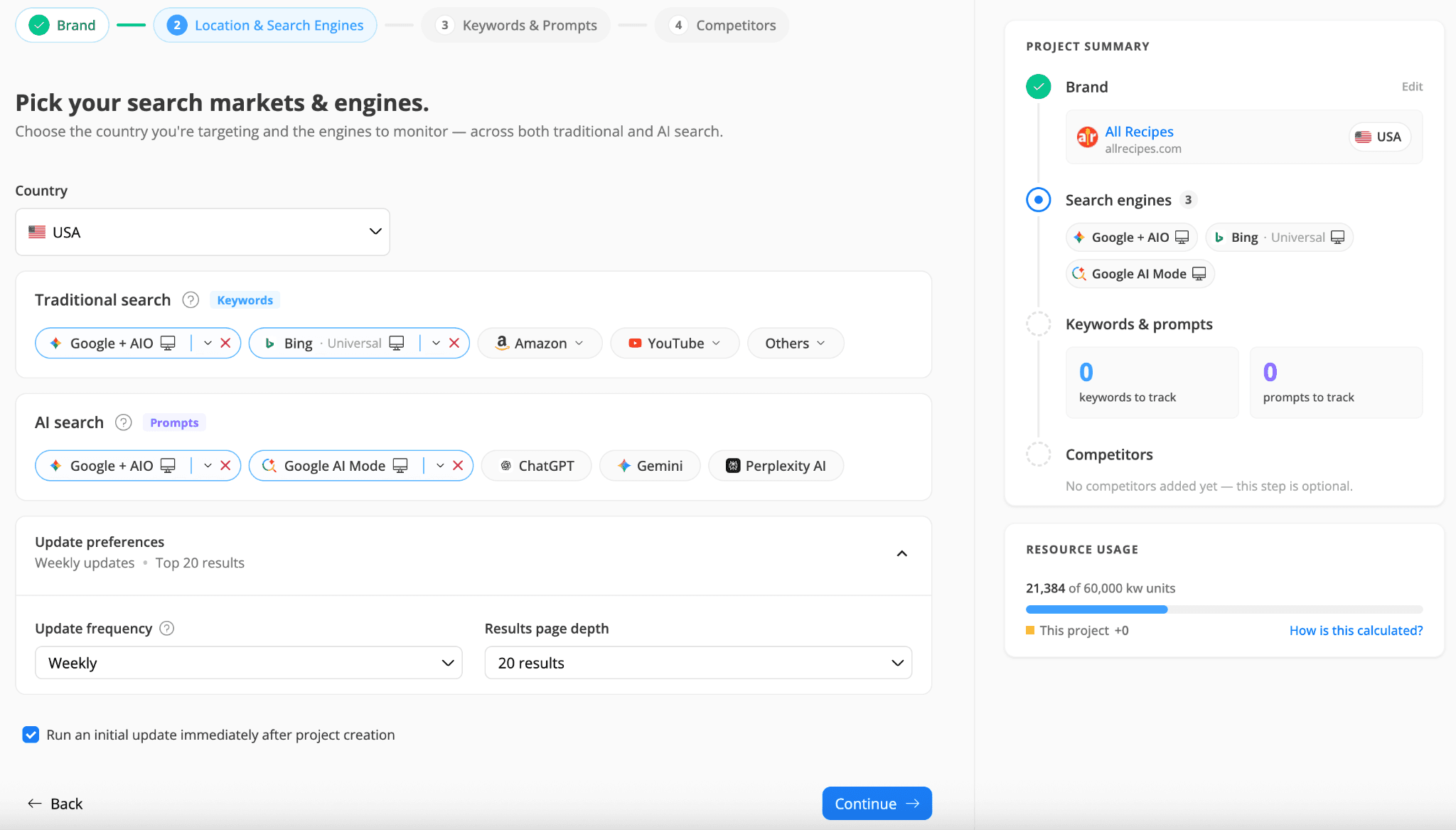Open AI search help tooltip icon
The width and height of the screenshot is (1456, 830).
[124, 422]
